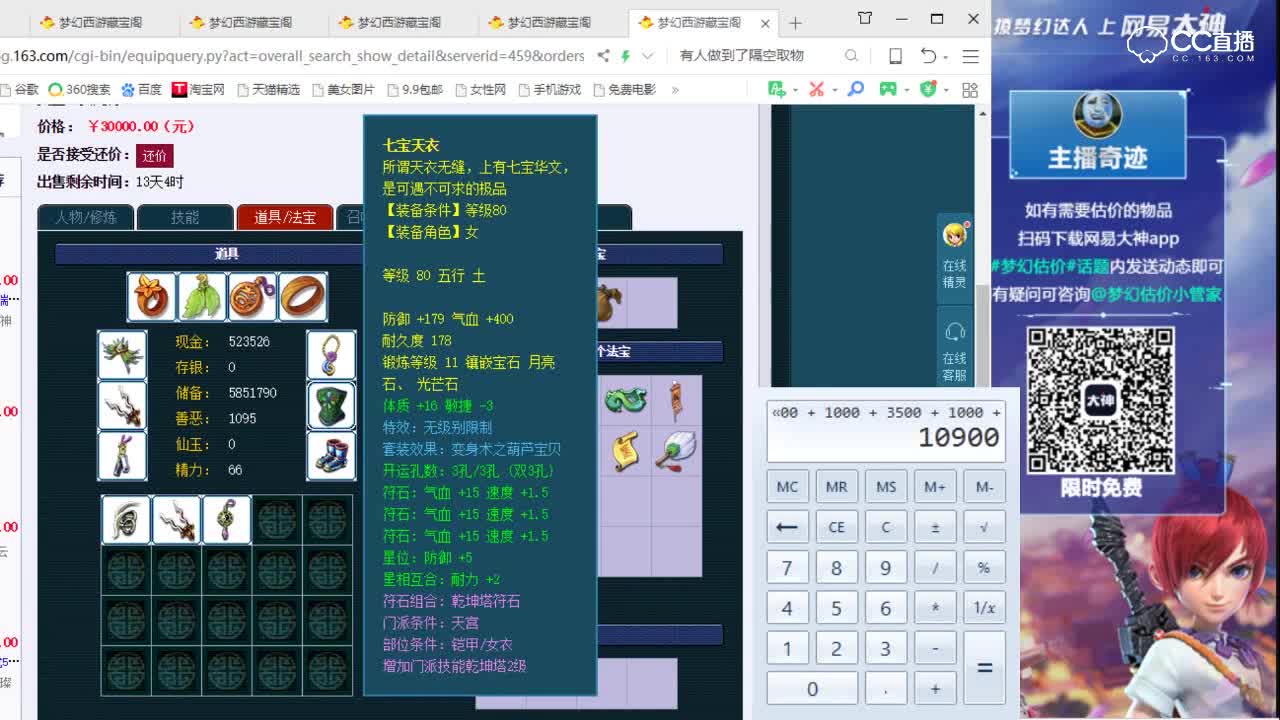
Task: Switch to the 技能 tab
Action: click(x=185, y=217)
